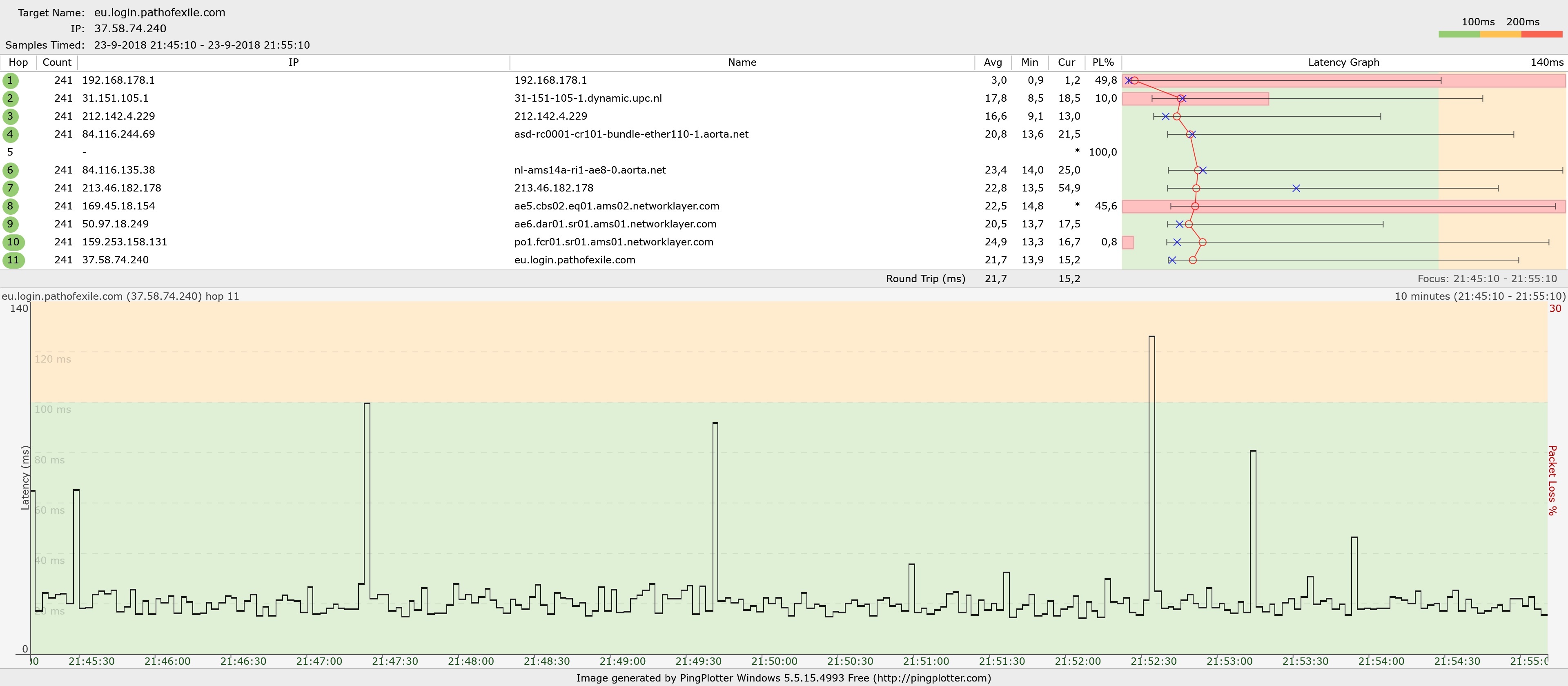Click the PL% column header

1102,62
